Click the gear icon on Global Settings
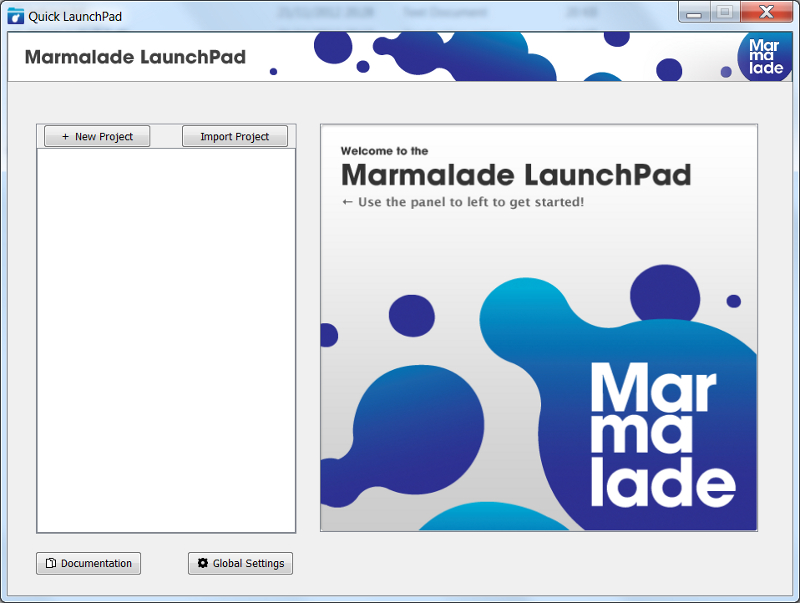Image resolution: width=800 pixels, height=603 pixels. [x=203, y=563]
